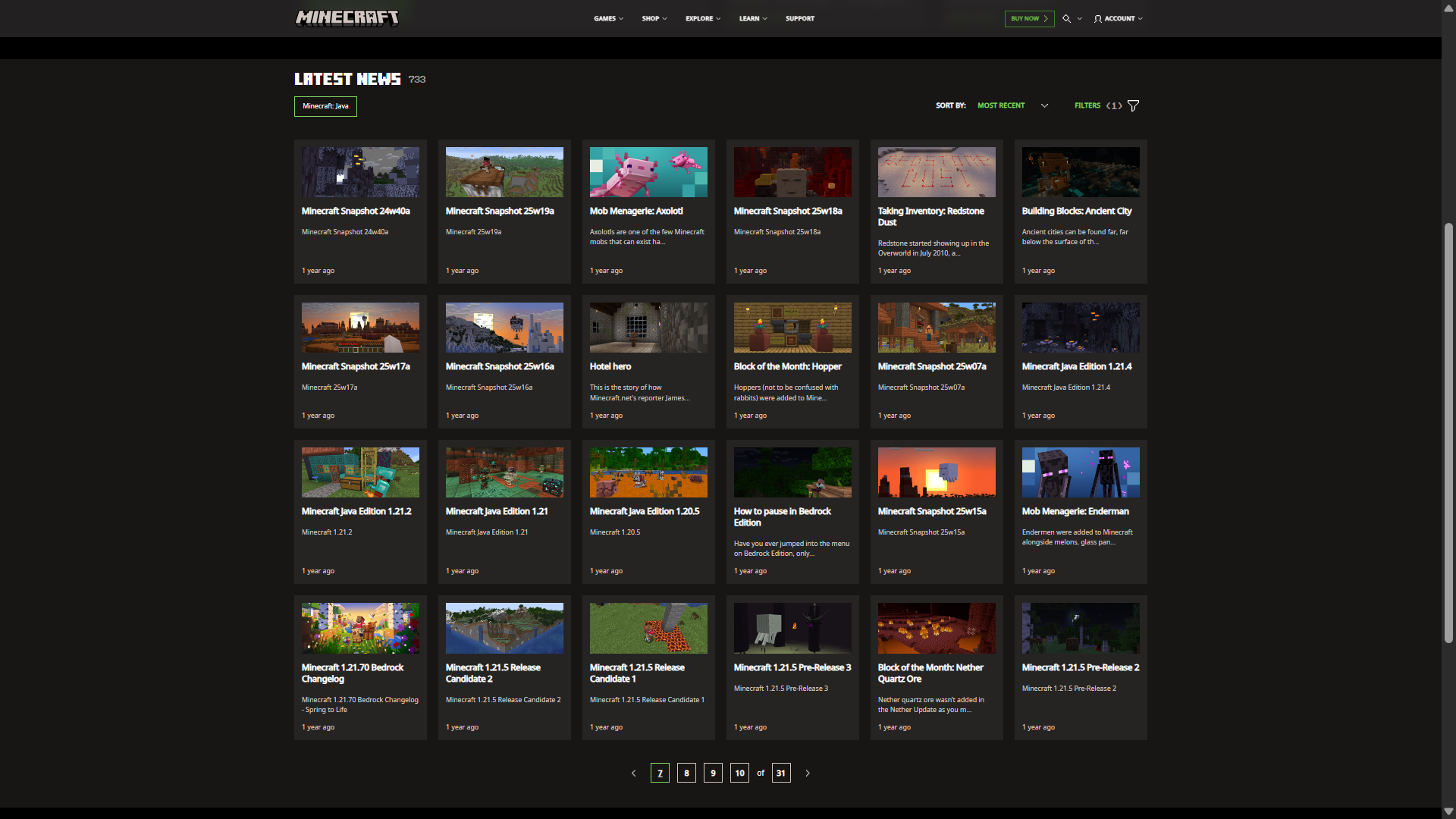Open the Ancient City article thumbnail

pos(1081,172)
